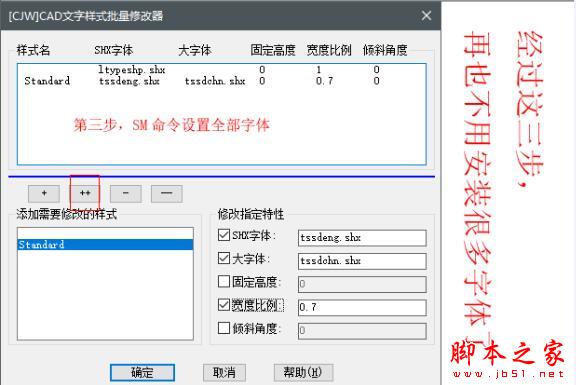Click the disabled 固定高度 value field
The width and height of the screenshot is (576, 385).
pos(362,284)
